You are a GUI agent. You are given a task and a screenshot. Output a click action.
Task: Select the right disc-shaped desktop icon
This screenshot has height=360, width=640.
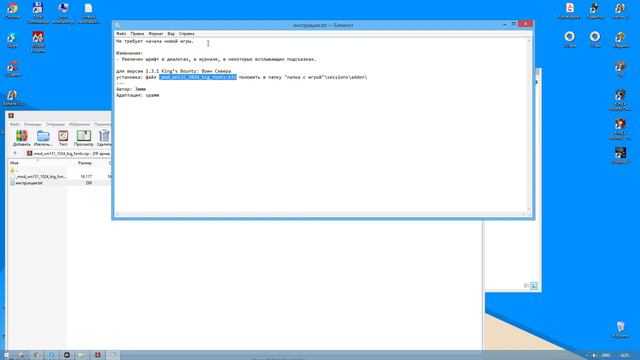(x=595, y=39)
